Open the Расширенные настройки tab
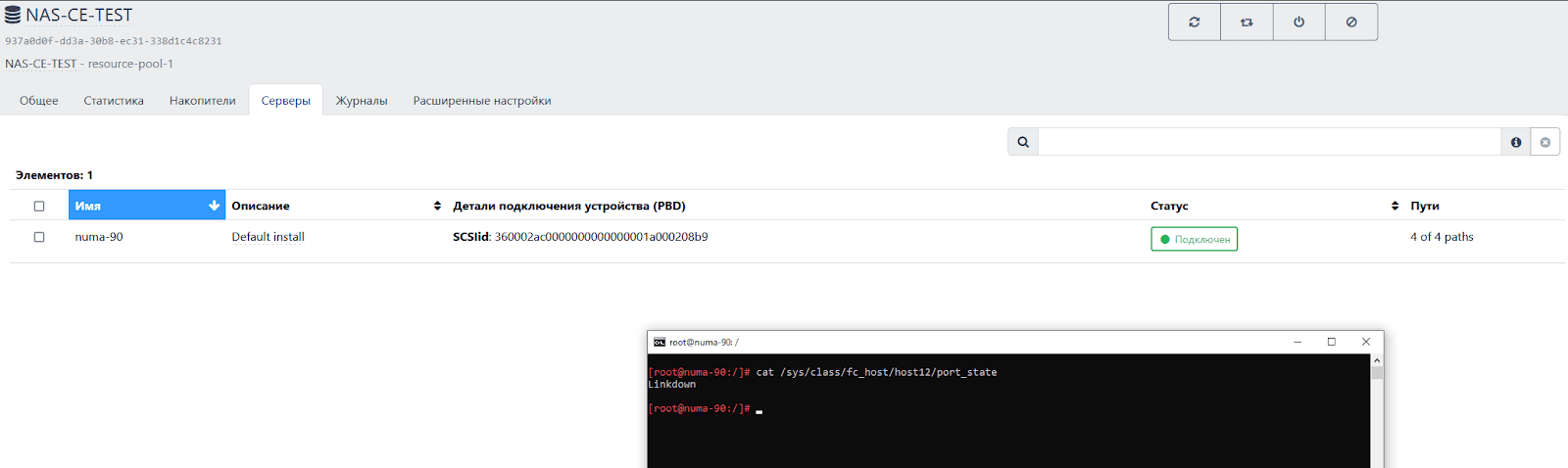 point(482,101)
